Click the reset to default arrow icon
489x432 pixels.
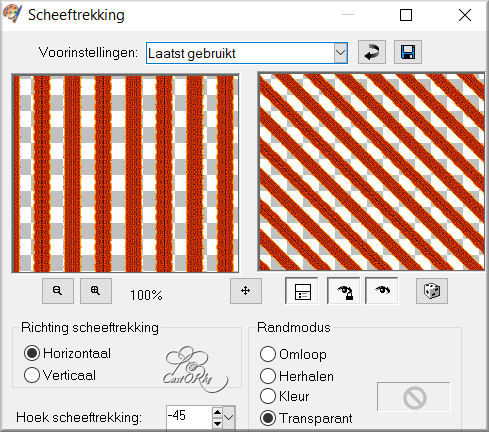(372, 52)
